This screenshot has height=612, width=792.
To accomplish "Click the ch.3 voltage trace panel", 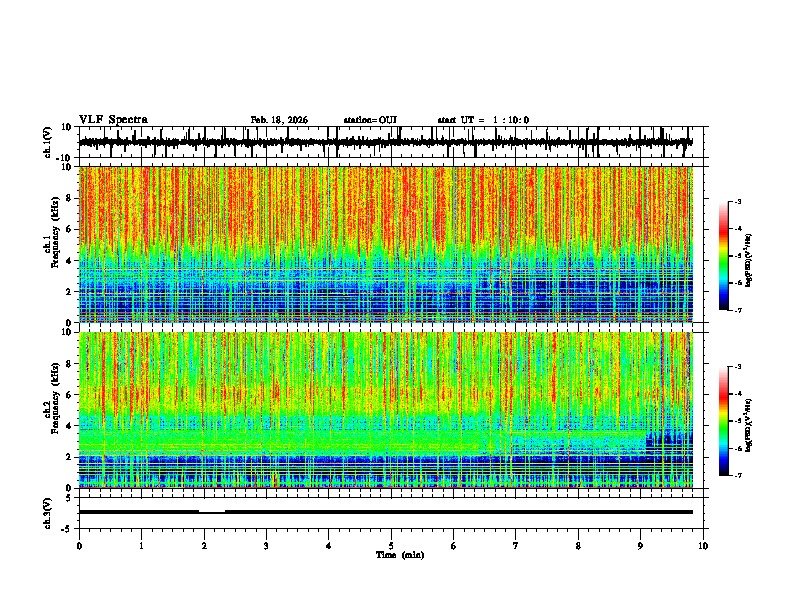I will (x=393, y=513).
